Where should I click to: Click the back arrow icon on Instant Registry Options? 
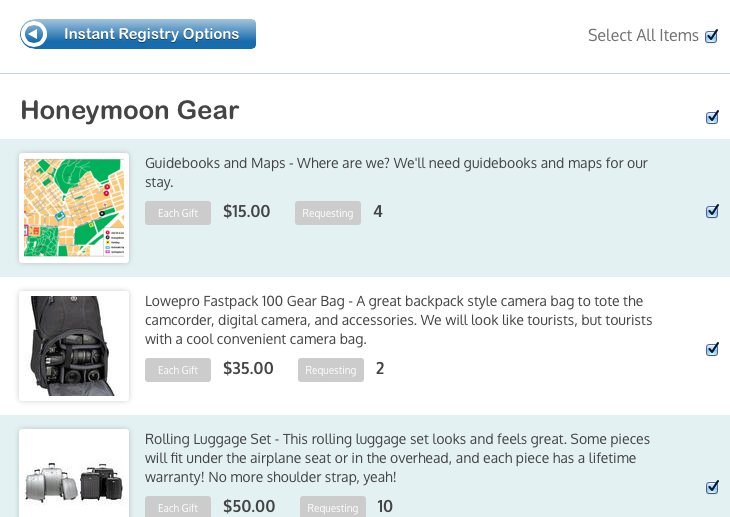(34, 34)
